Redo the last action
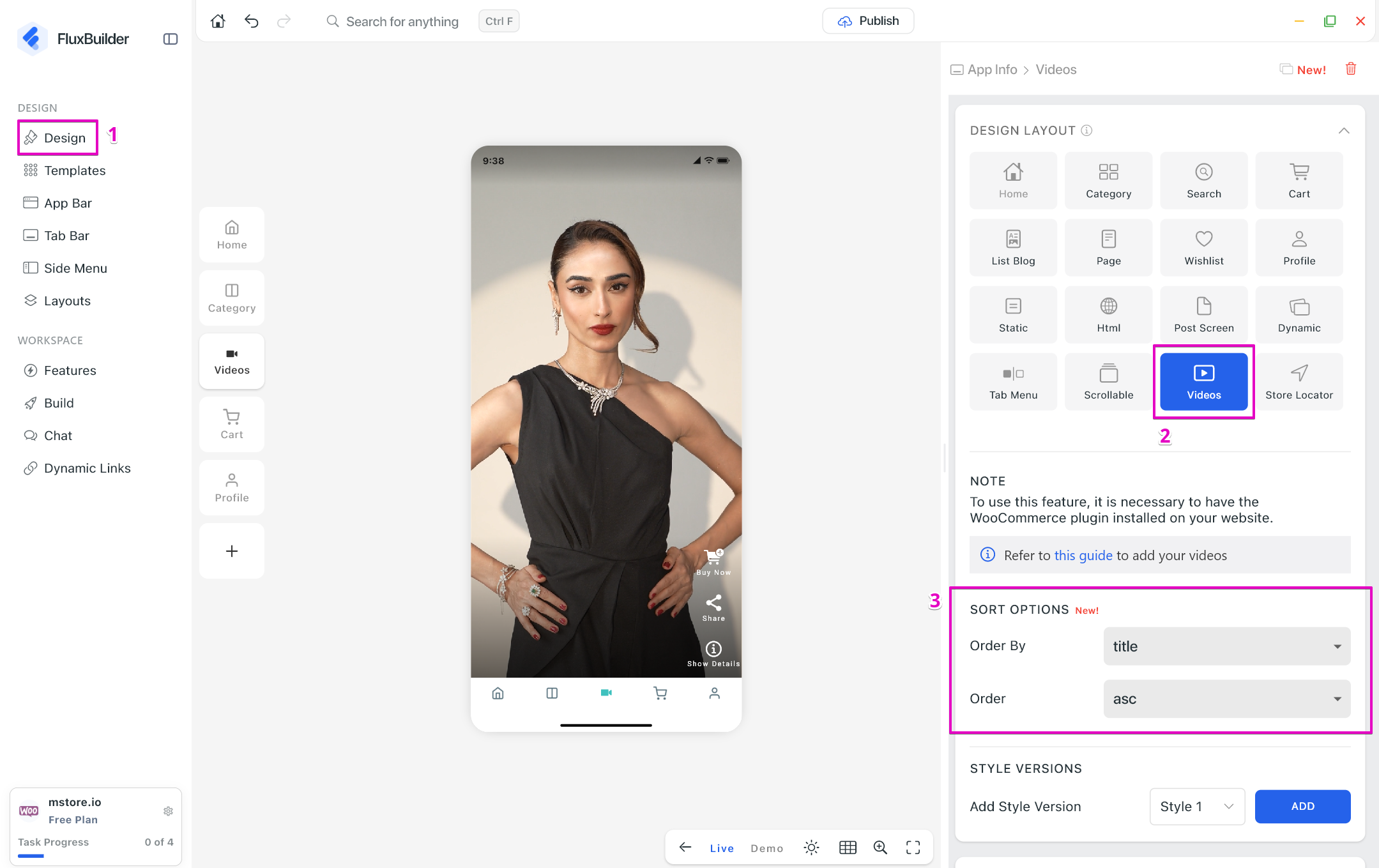 click(284, 21)
